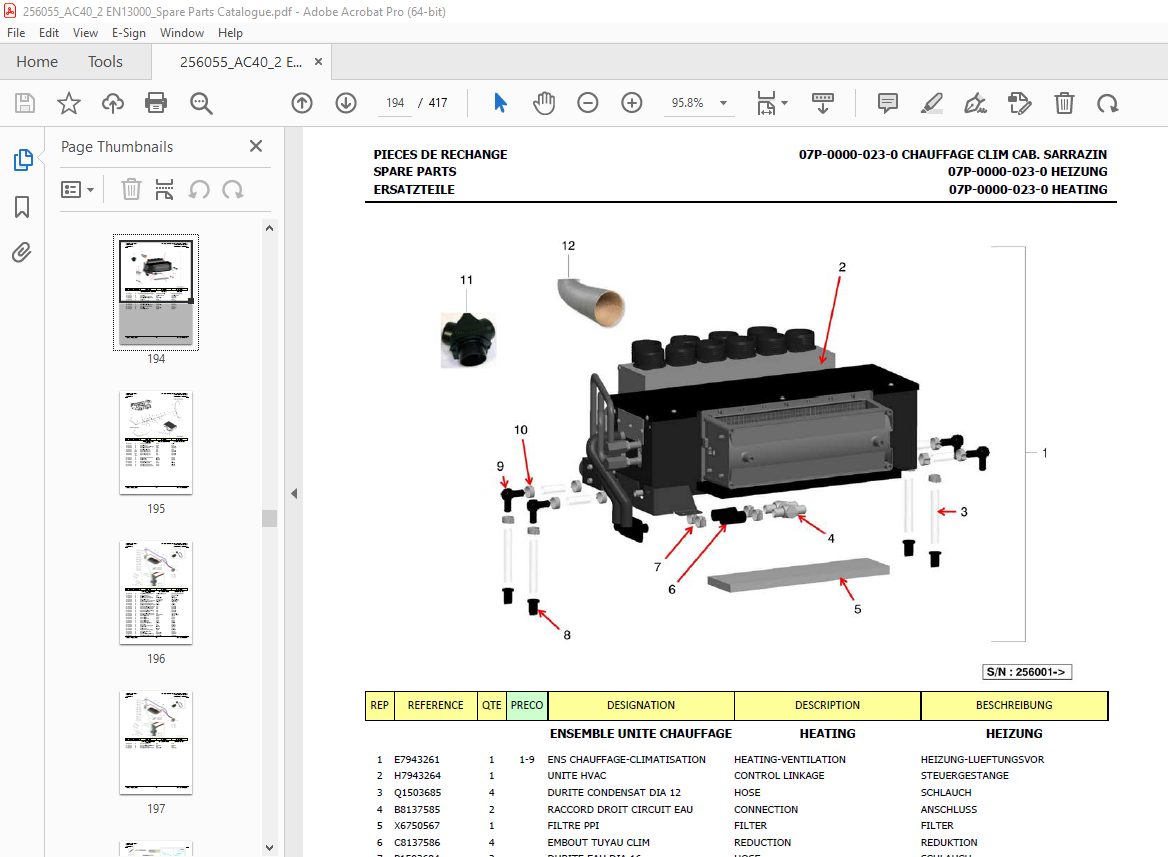
Task: Open the View menu
Action: (x=85, y=33)
